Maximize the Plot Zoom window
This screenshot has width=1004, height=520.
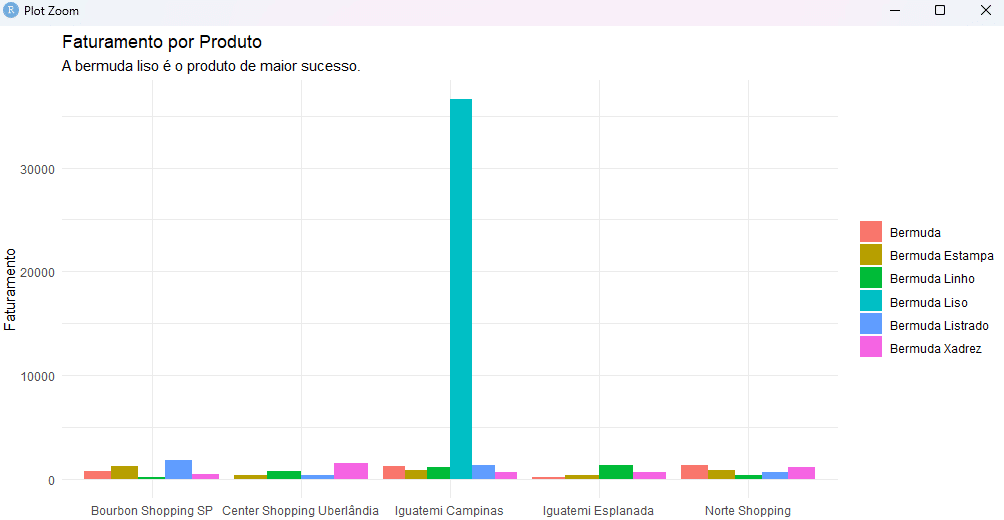click(x=940, y=11)
